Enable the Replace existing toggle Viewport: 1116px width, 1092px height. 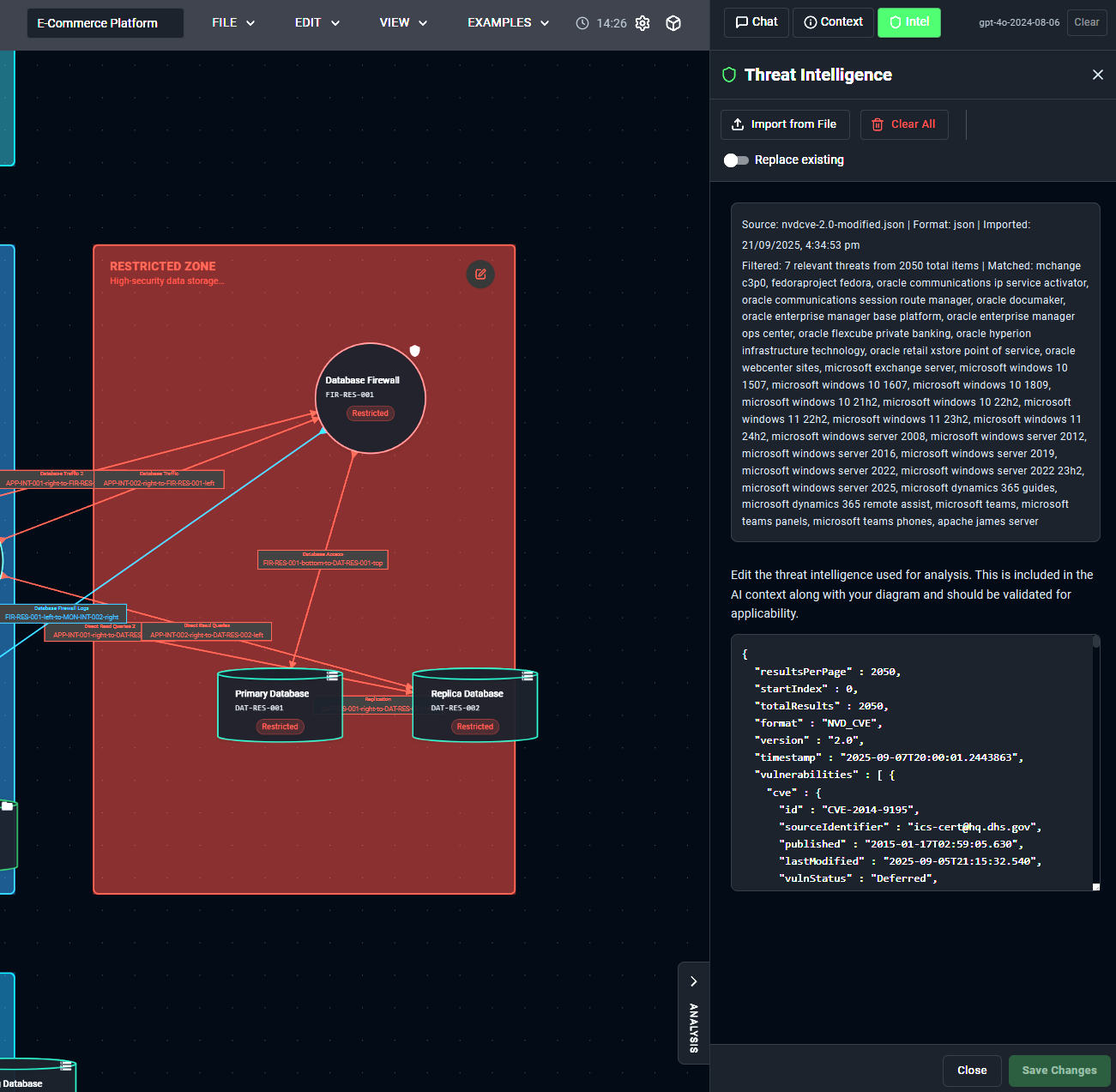point(736,160)
